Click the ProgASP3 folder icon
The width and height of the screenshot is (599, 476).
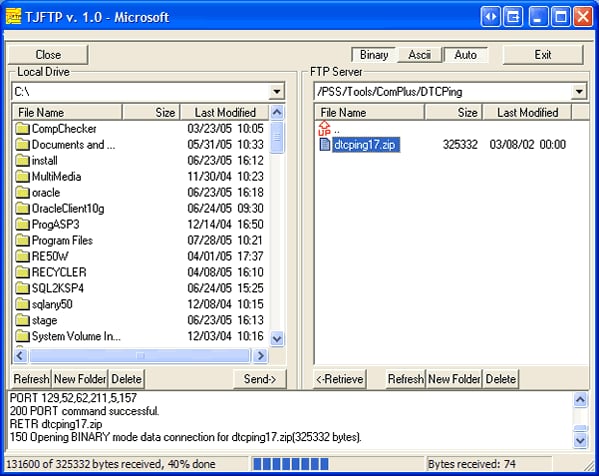[x=22, y=225]
